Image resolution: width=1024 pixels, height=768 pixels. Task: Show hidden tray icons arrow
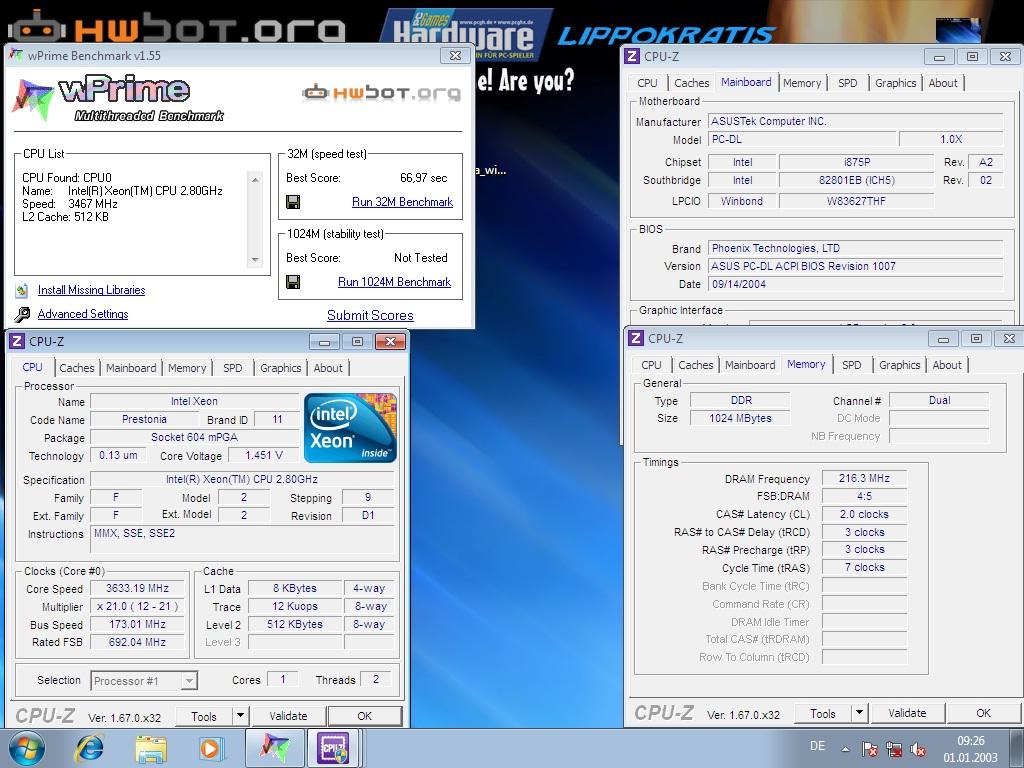(845, 749)
